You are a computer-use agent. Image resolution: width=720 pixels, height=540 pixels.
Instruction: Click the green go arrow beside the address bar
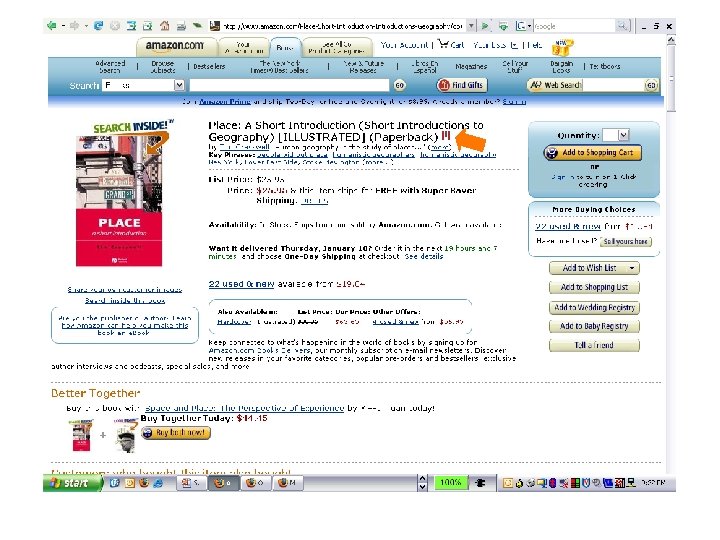pos(485,26)
